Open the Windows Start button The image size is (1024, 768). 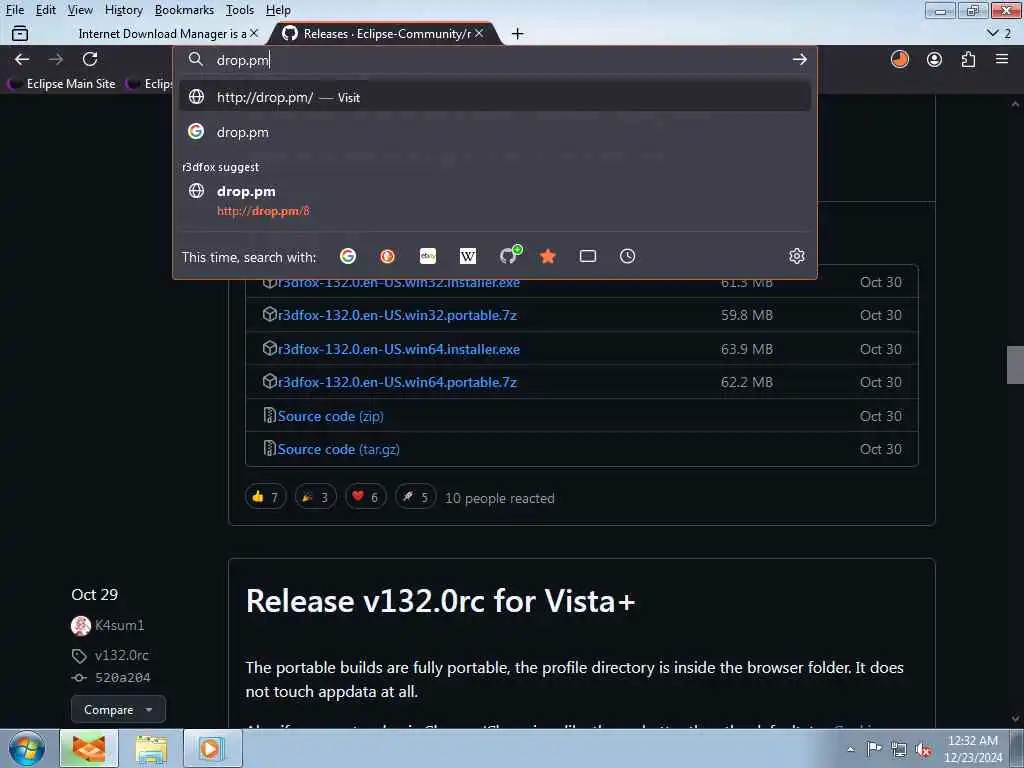[27, 748]
